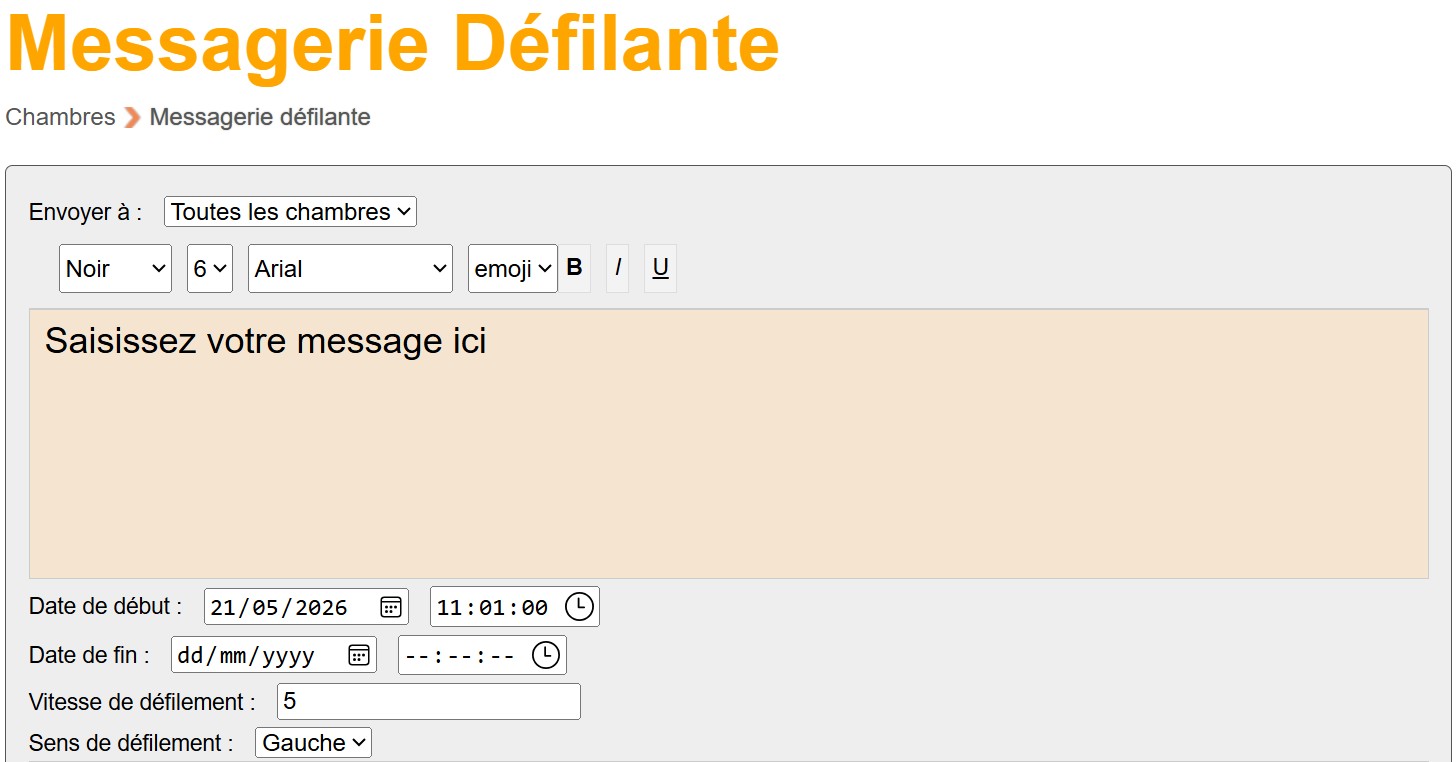1456x762 pixels.
Task: Open calendar picker for Date de début
Action: [391, 606]
